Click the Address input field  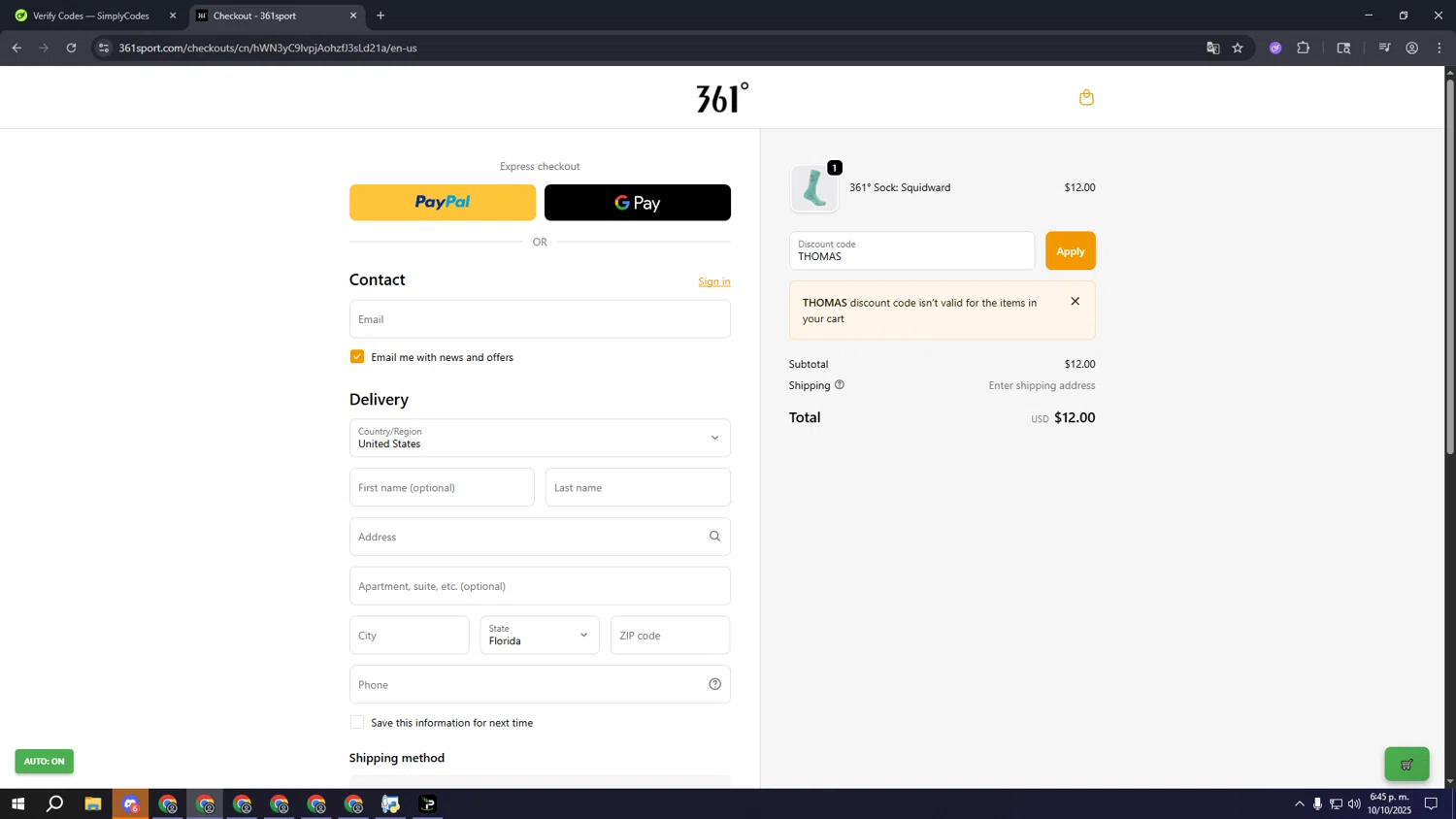pos(540,537)
